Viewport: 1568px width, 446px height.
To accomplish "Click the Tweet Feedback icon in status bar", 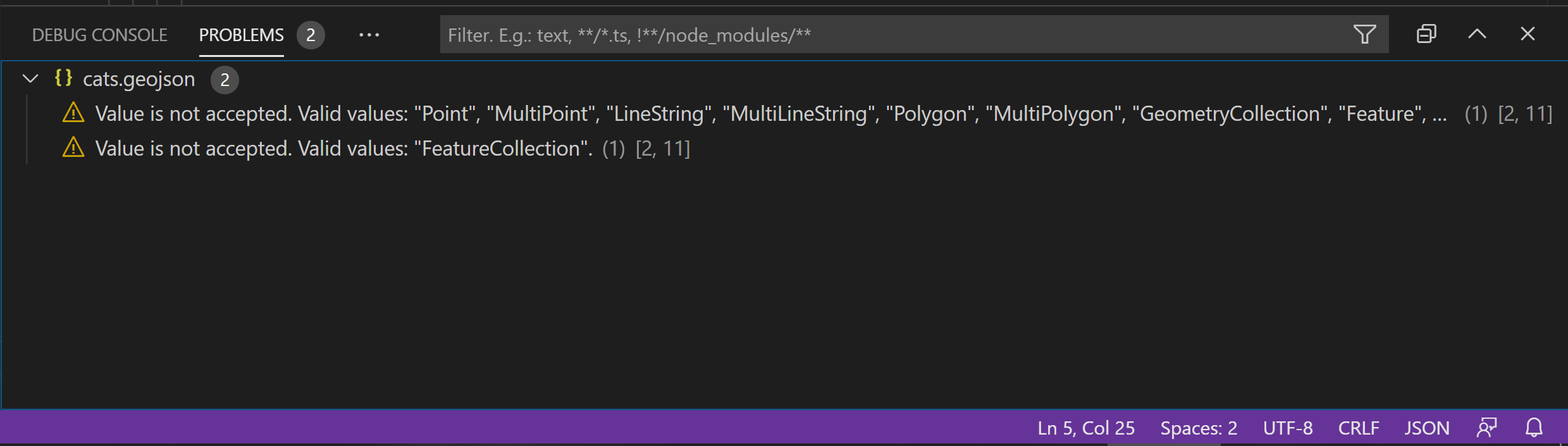I will pyautogui.click(x=1488, y=428).
